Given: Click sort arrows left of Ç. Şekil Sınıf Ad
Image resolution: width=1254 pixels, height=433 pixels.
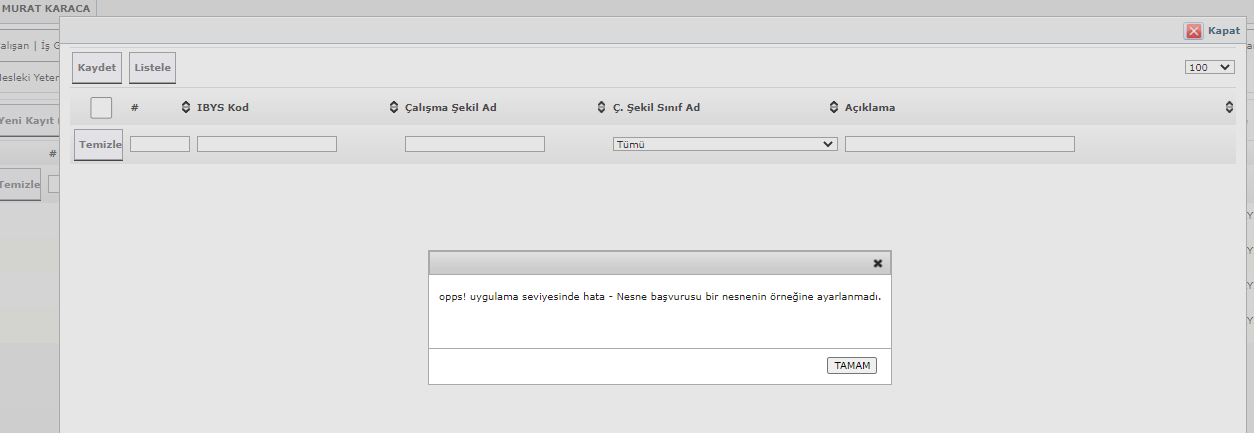Looking at the screenshot, I should [601, 107].
